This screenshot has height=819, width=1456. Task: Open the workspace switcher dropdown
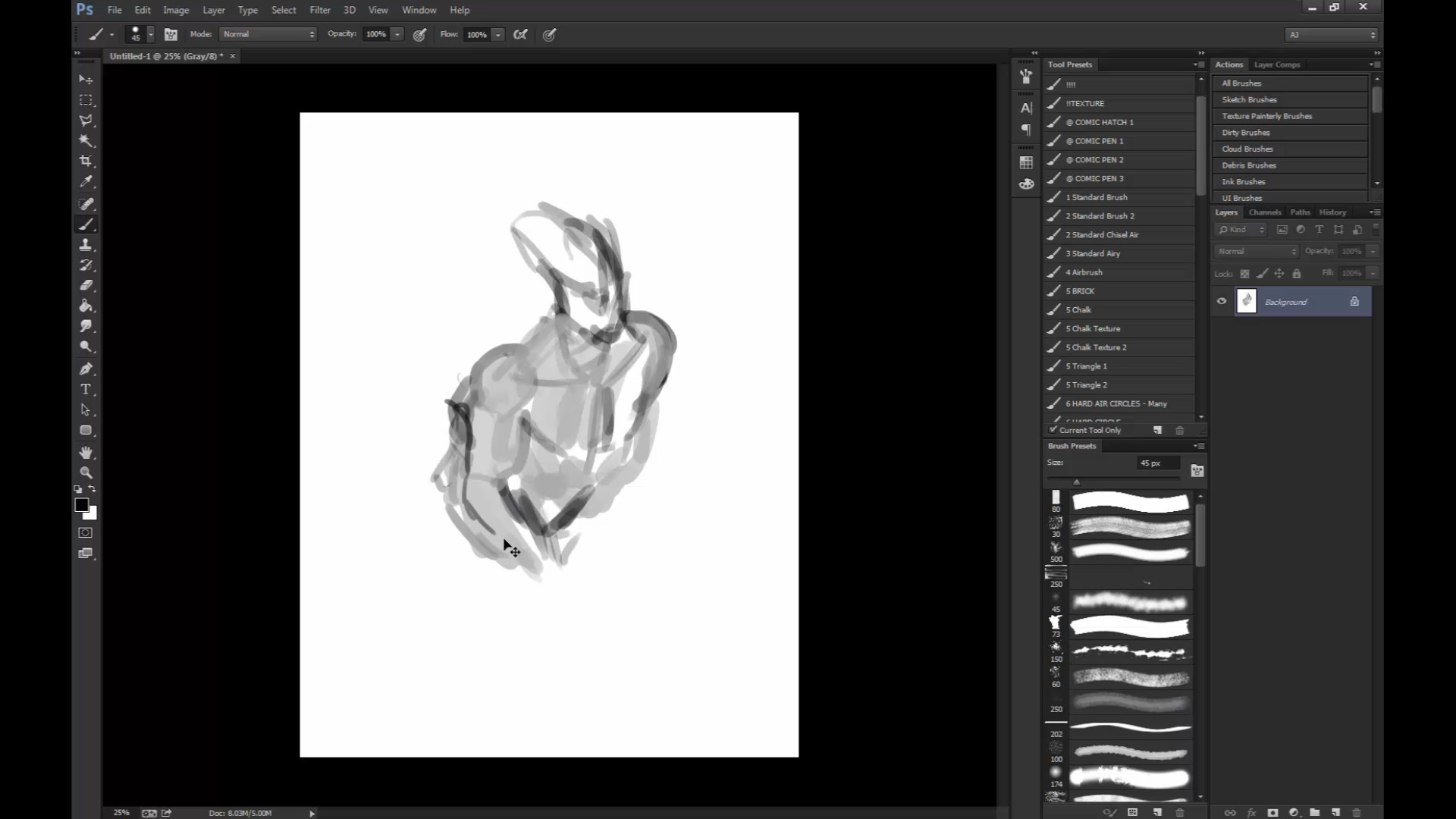[x=1332, y=34]
